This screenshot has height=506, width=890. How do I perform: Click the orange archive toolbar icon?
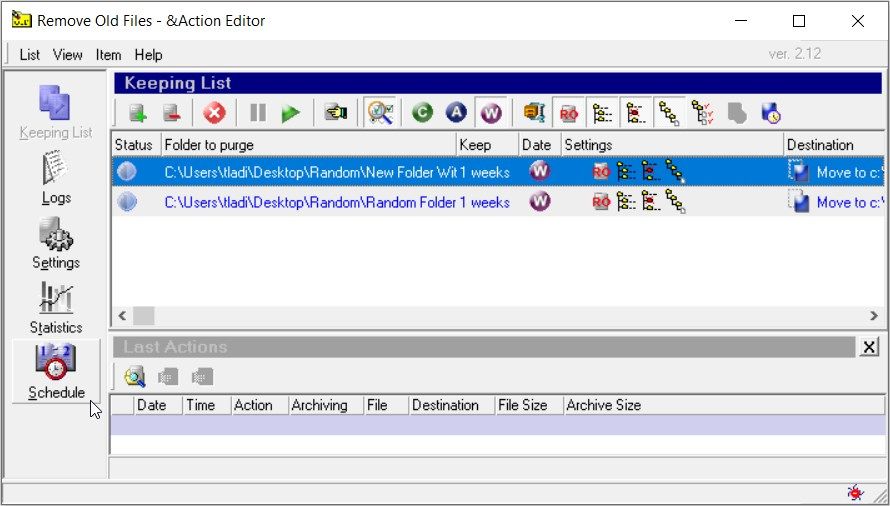point(534,112)
